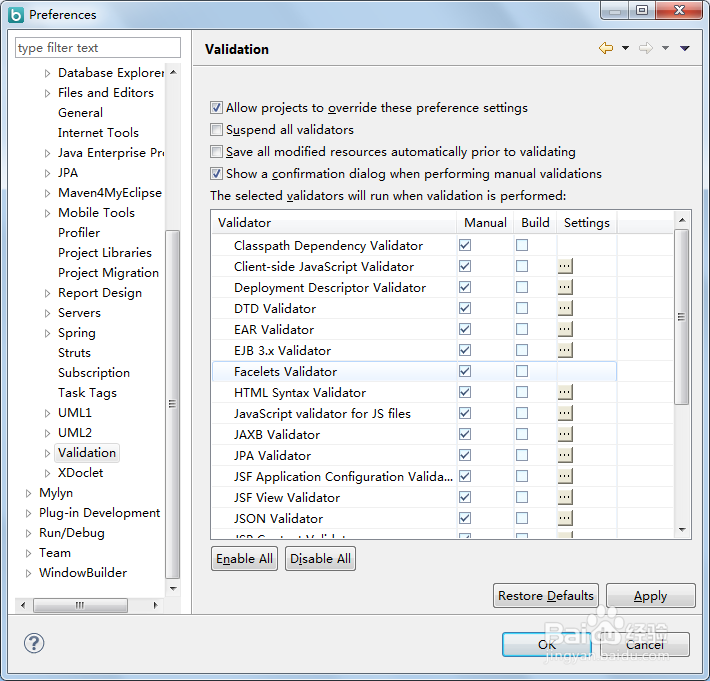Enable Suspend all validators checkbox

(x=217, y=130)
